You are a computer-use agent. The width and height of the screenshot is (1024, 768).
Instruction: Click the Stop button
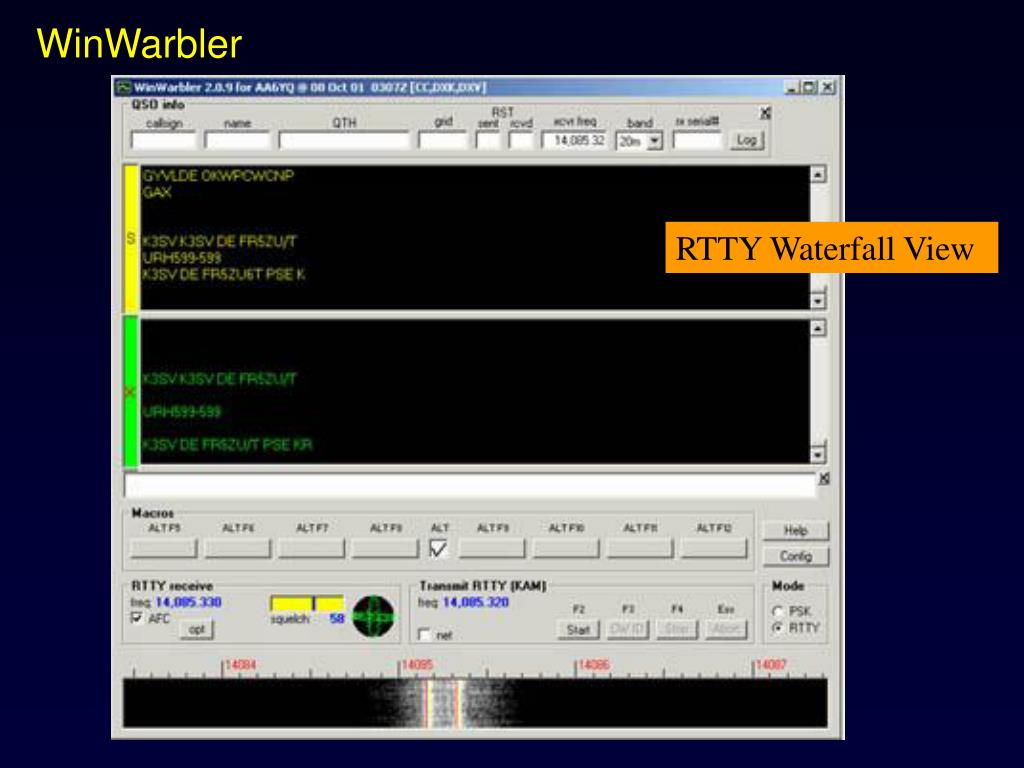[x=677, y=630]
